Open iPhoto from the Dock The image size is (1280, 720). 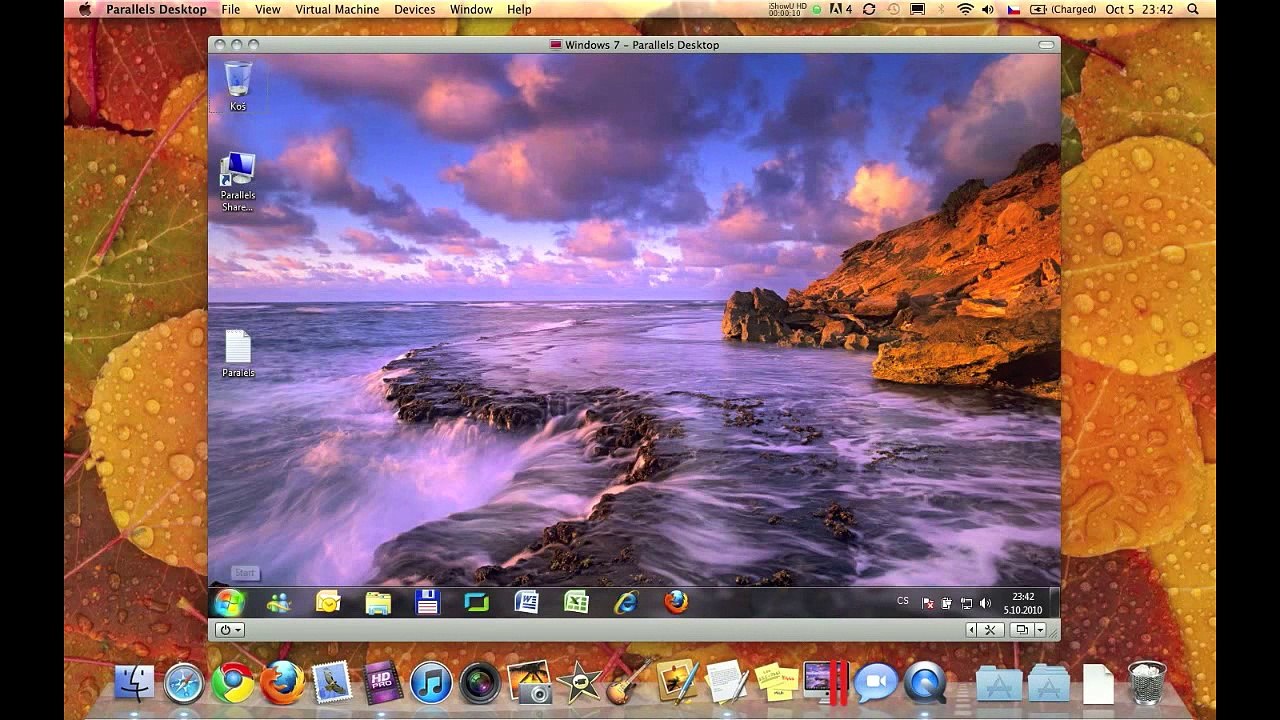[x=528, y=682]
